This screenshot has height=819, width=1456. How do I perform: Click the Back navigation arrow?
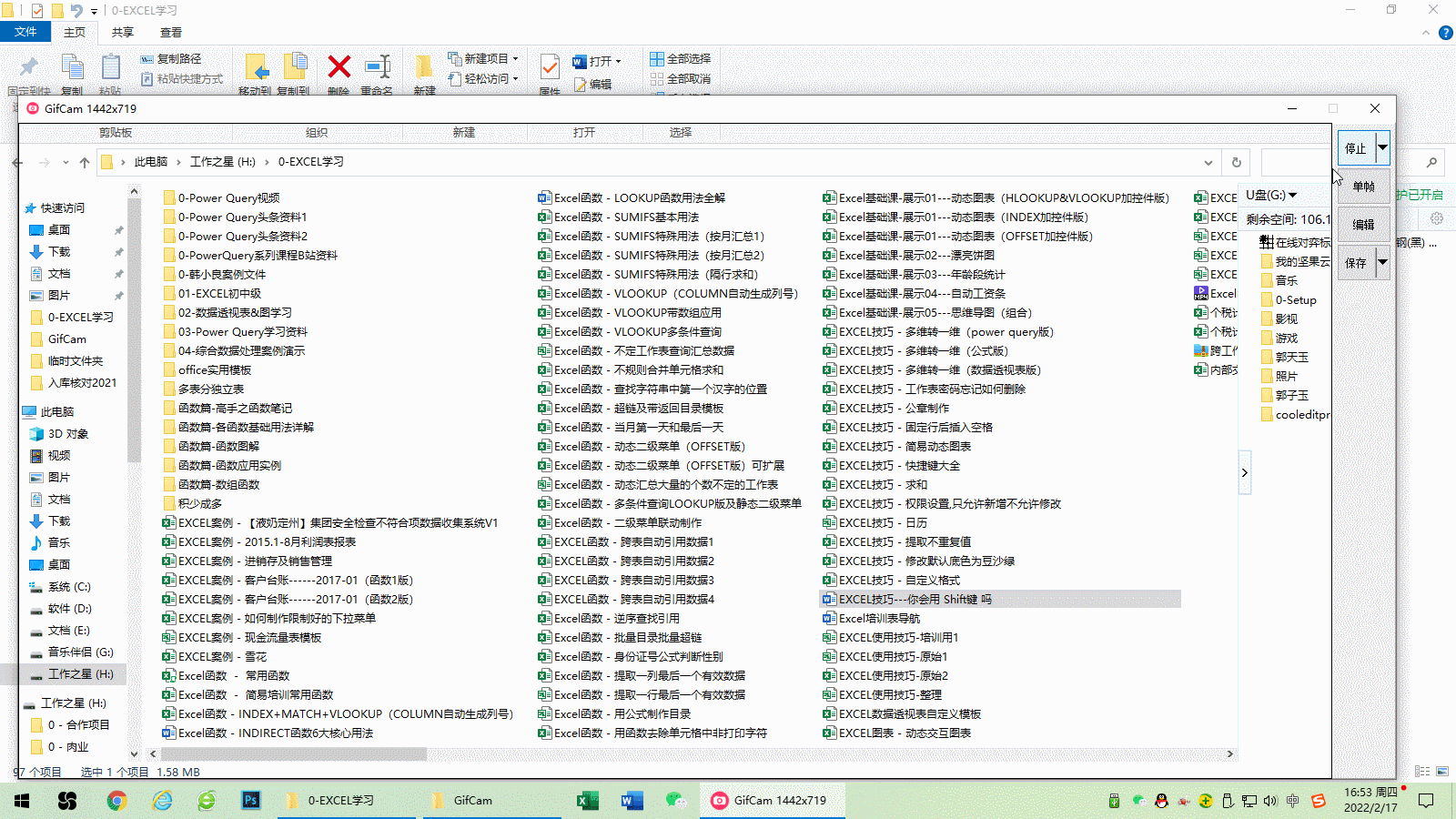coord(18,162)
